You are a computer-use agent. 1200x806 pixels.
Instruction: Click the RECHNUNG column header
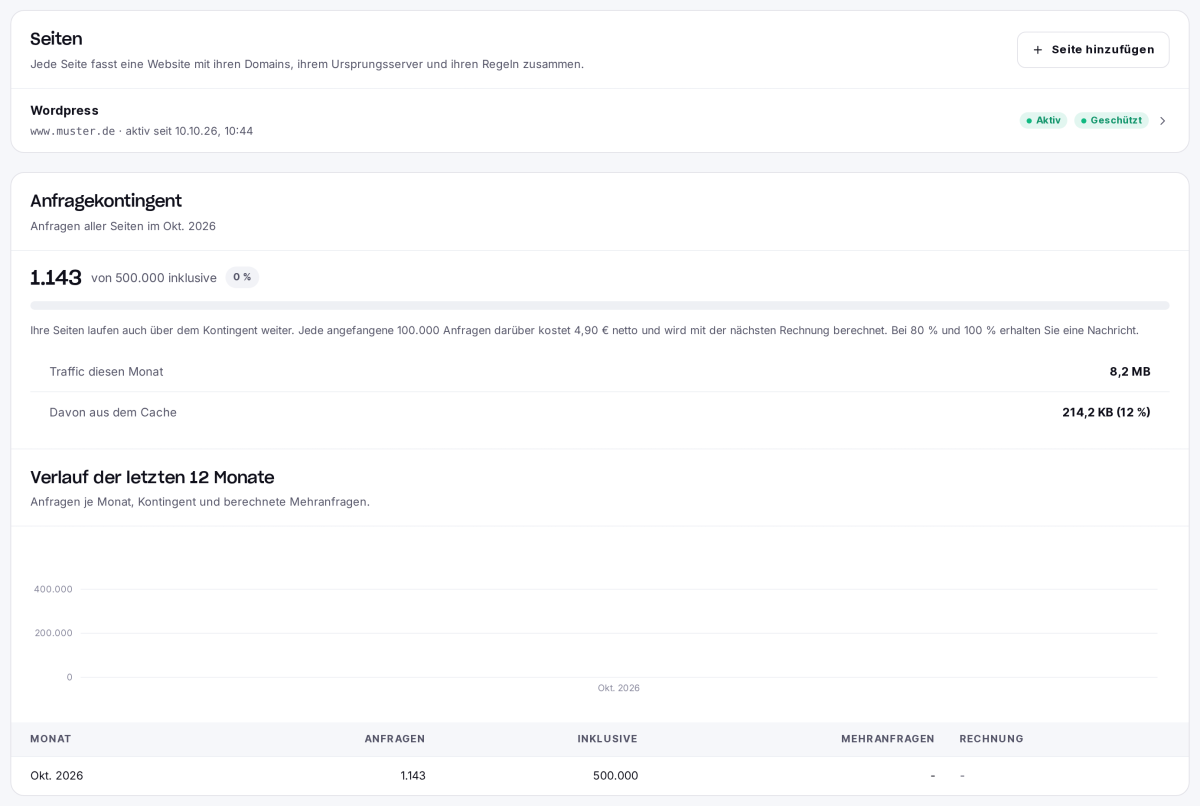991,739
